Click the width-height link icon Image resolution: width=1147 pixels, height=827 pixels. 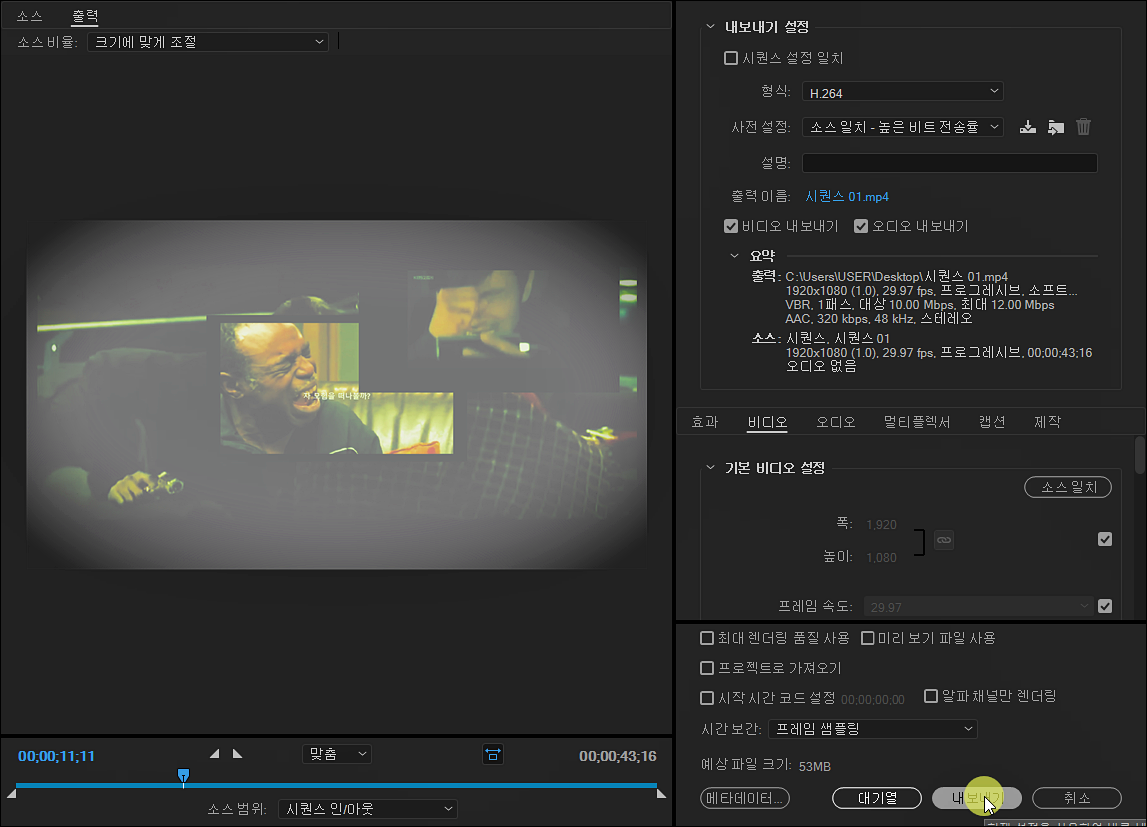tap(944, 540)
